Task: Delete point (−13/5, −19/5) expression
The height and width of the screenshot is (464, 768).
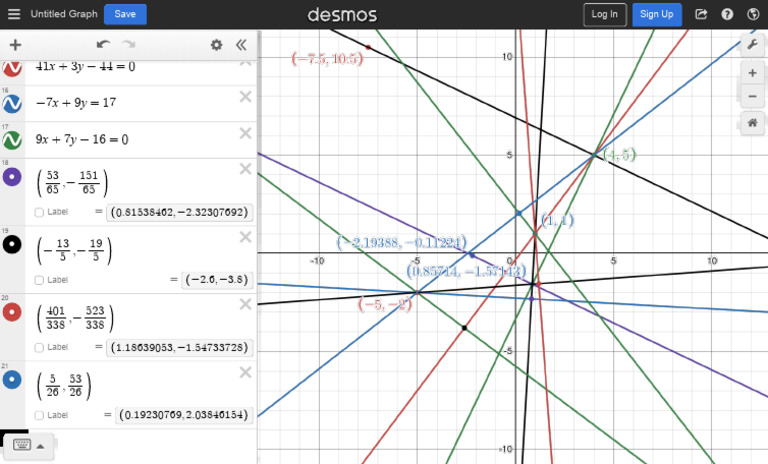Action: (x=245, y=237)
